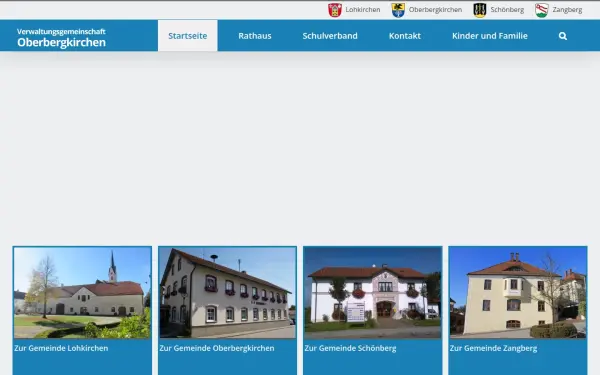Follow 'Zur Gemeinde Lohkirchen' link
600x375 pixels.
61,348
